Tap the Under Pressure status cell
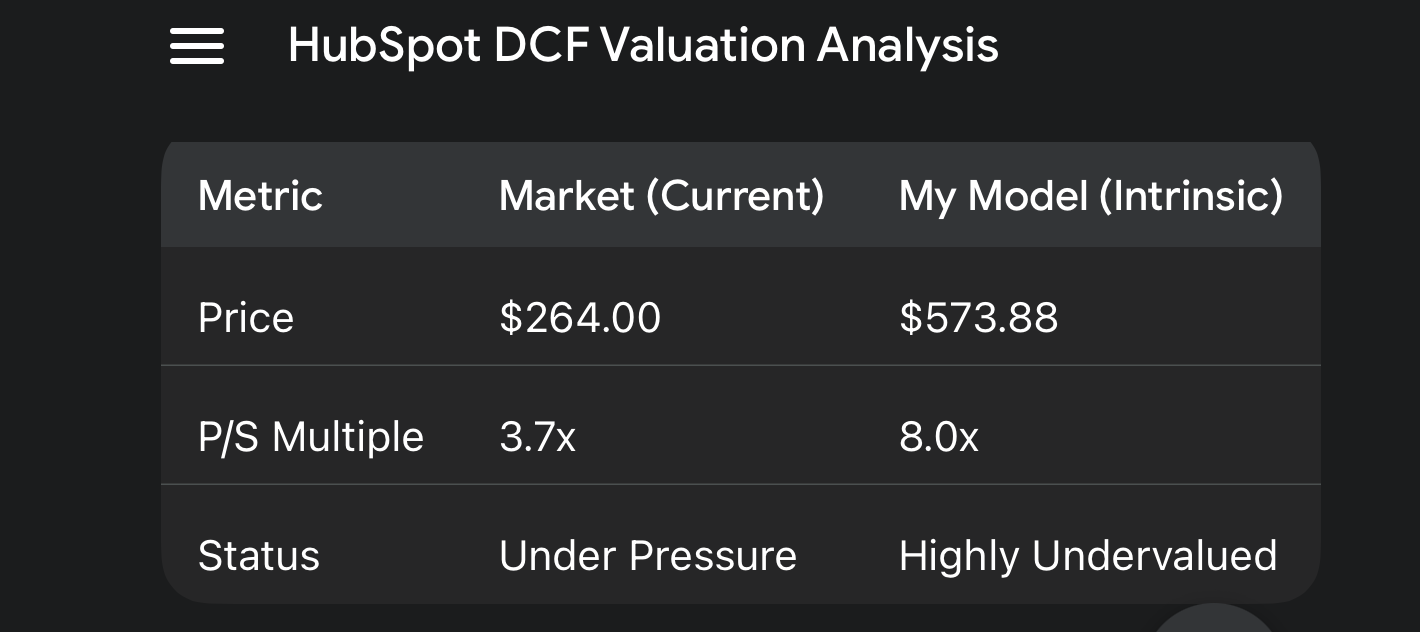Image resolution: width=1420 pixels, height=632 pixels. [647, 556]
